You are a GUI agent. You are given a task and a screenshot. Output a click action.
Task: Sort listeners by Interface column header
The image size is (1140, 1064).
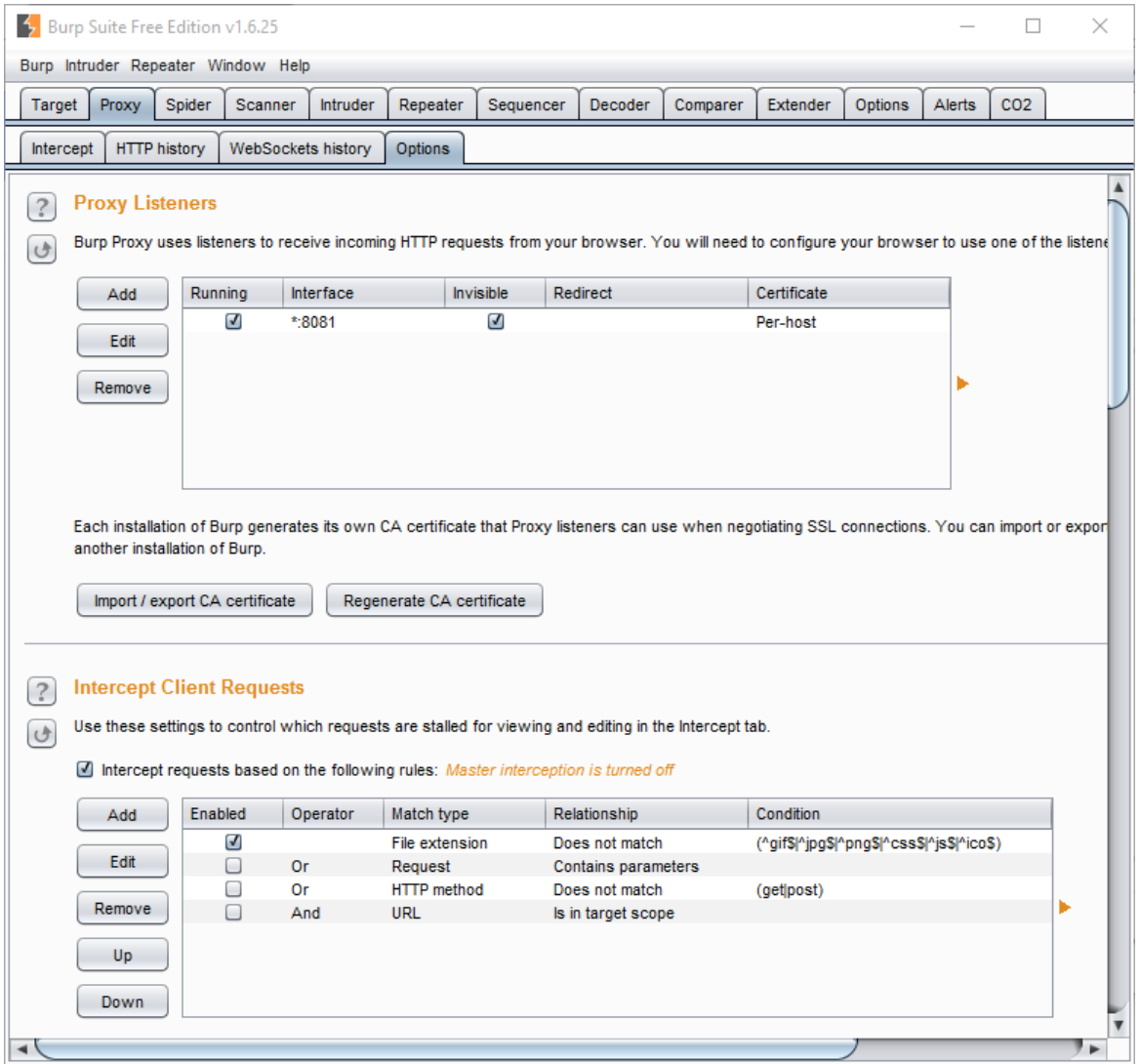(x=363, y=293)
